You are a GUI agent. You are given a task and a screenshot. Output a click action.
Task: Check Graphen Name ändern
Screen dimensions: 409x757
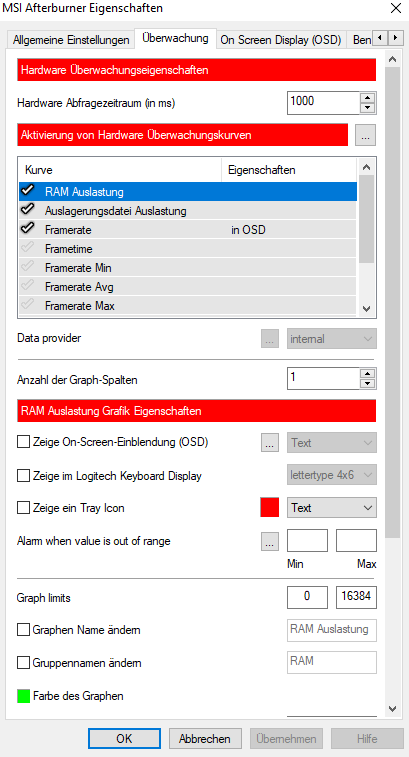23,631
